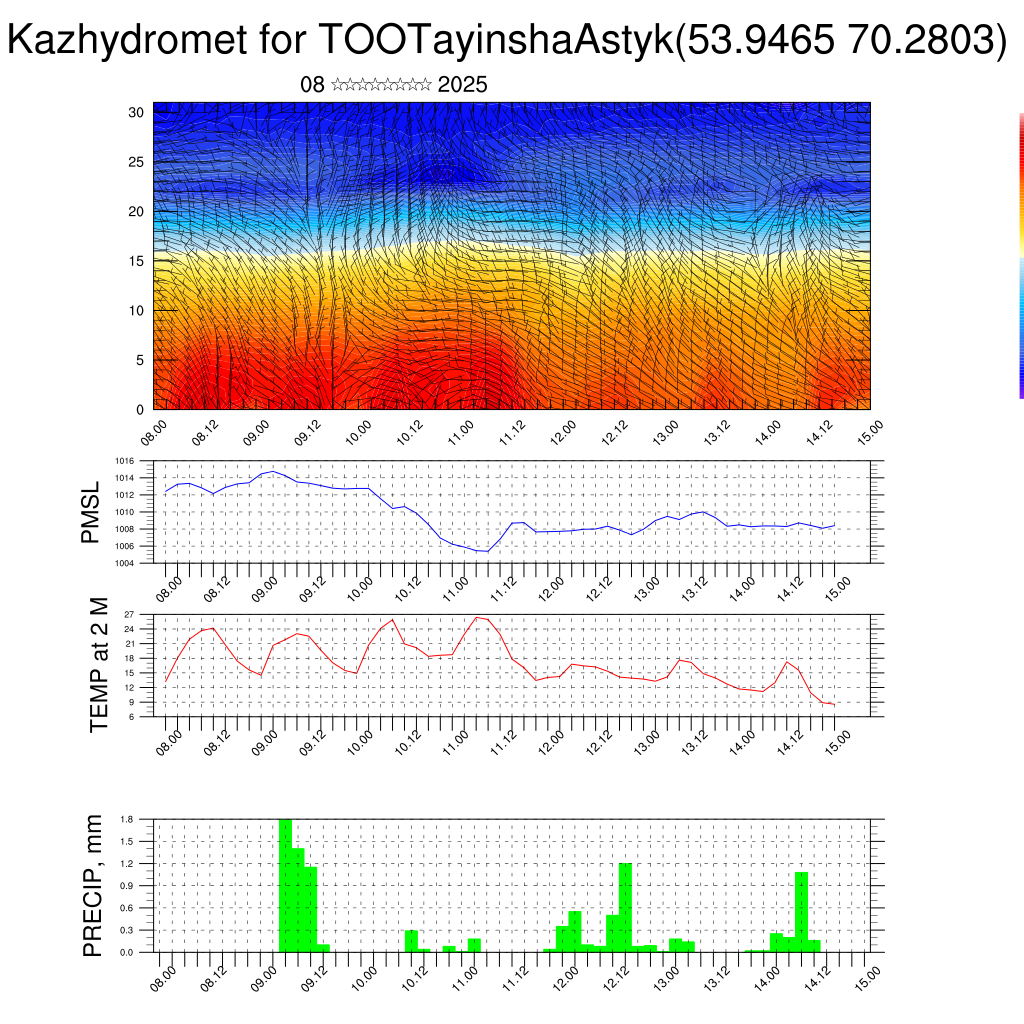Image resolution: width=1024 pixels, height=1024 pixels.
Task: Click the "20" tick on the top cross-section chart
Action: coord(136,212)
